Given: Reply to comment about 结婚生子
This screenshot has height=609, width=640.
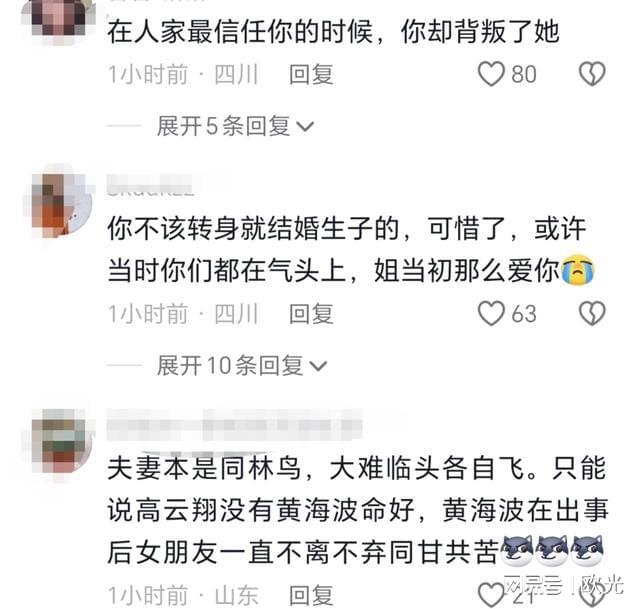Looking at the screenshot, I should 311,313.
